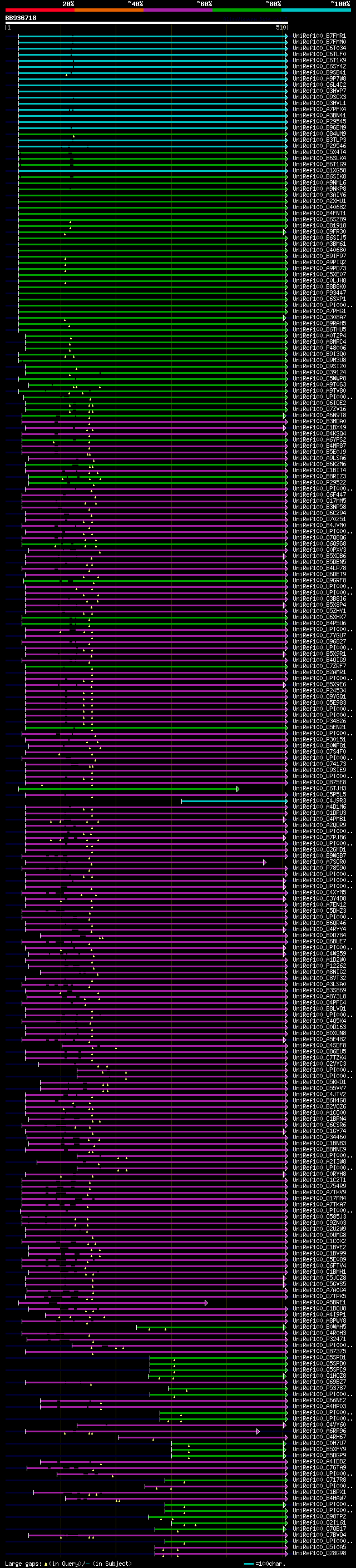Image resolution: width=356 pixels, height=1568 pixels.
Task: Click the cyan ~100% identity legend segment
Action: [316, 11]
